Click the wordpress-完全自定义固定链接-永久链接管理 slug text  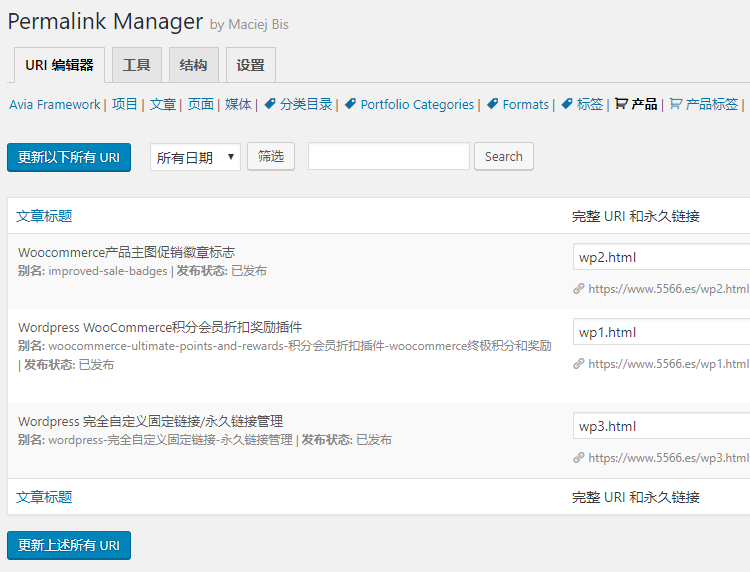(170, 440)
